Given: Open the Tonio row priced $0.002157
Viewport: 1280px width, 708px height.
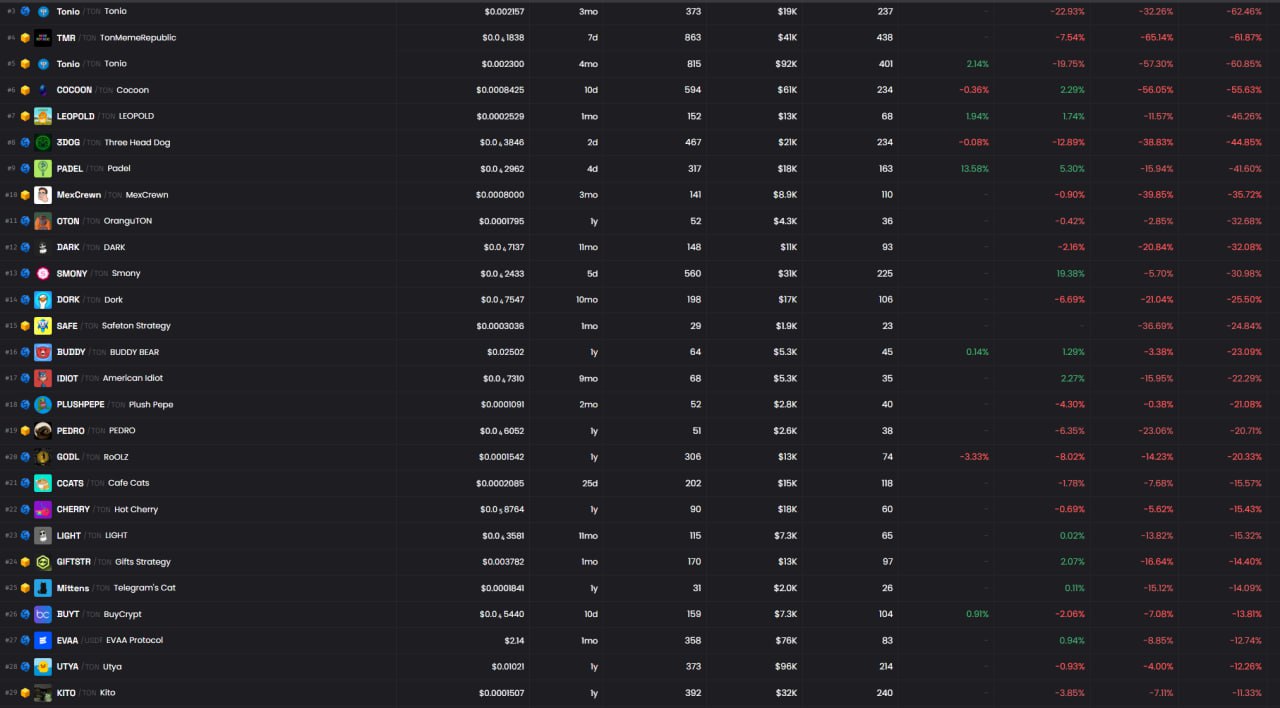Looking at the screenshot, I should [x=640, y=12].
